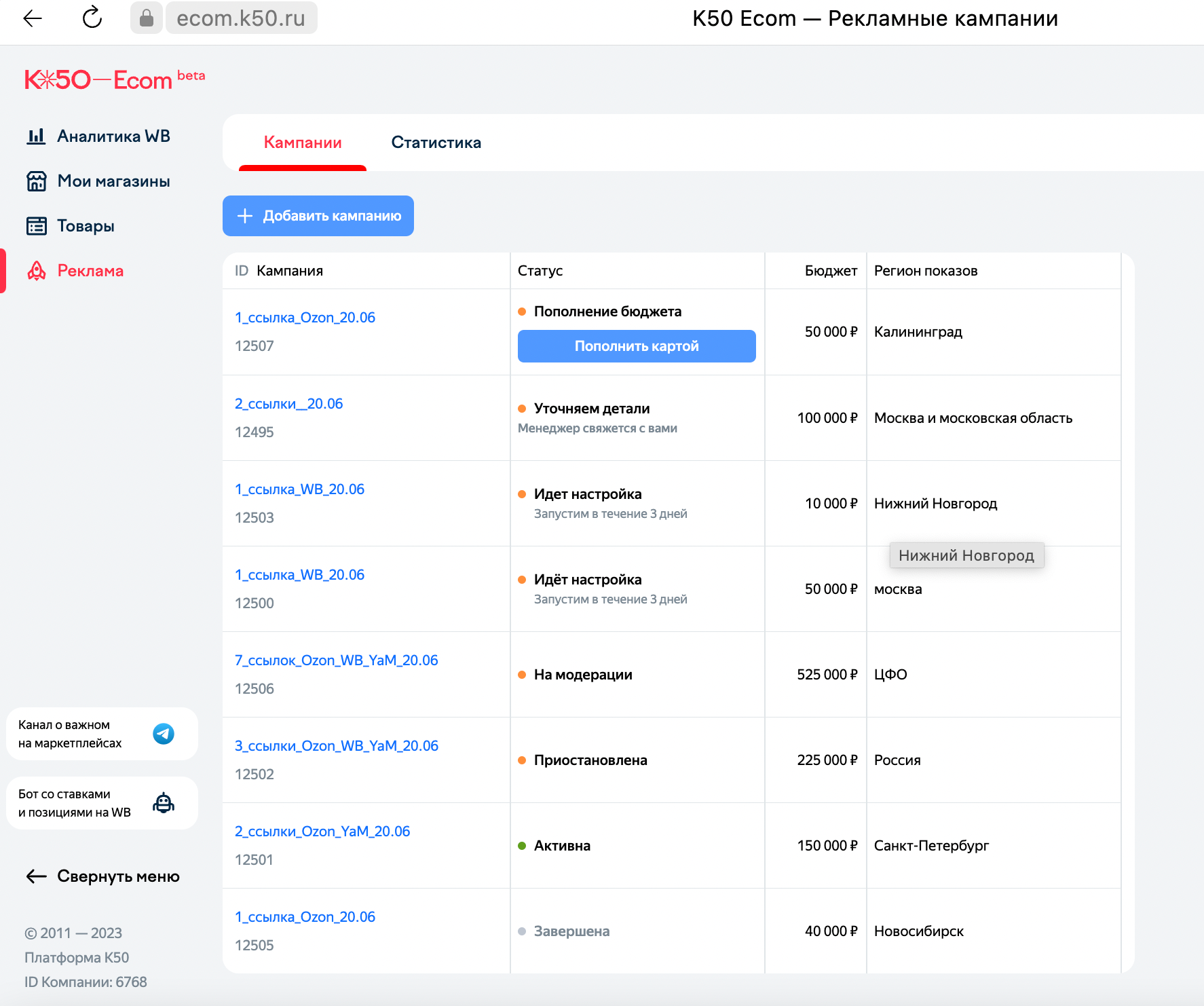Click the Реклама rocket icon
The width and height of the screenshot is (1204, 1006).
[x=36, y=271]
